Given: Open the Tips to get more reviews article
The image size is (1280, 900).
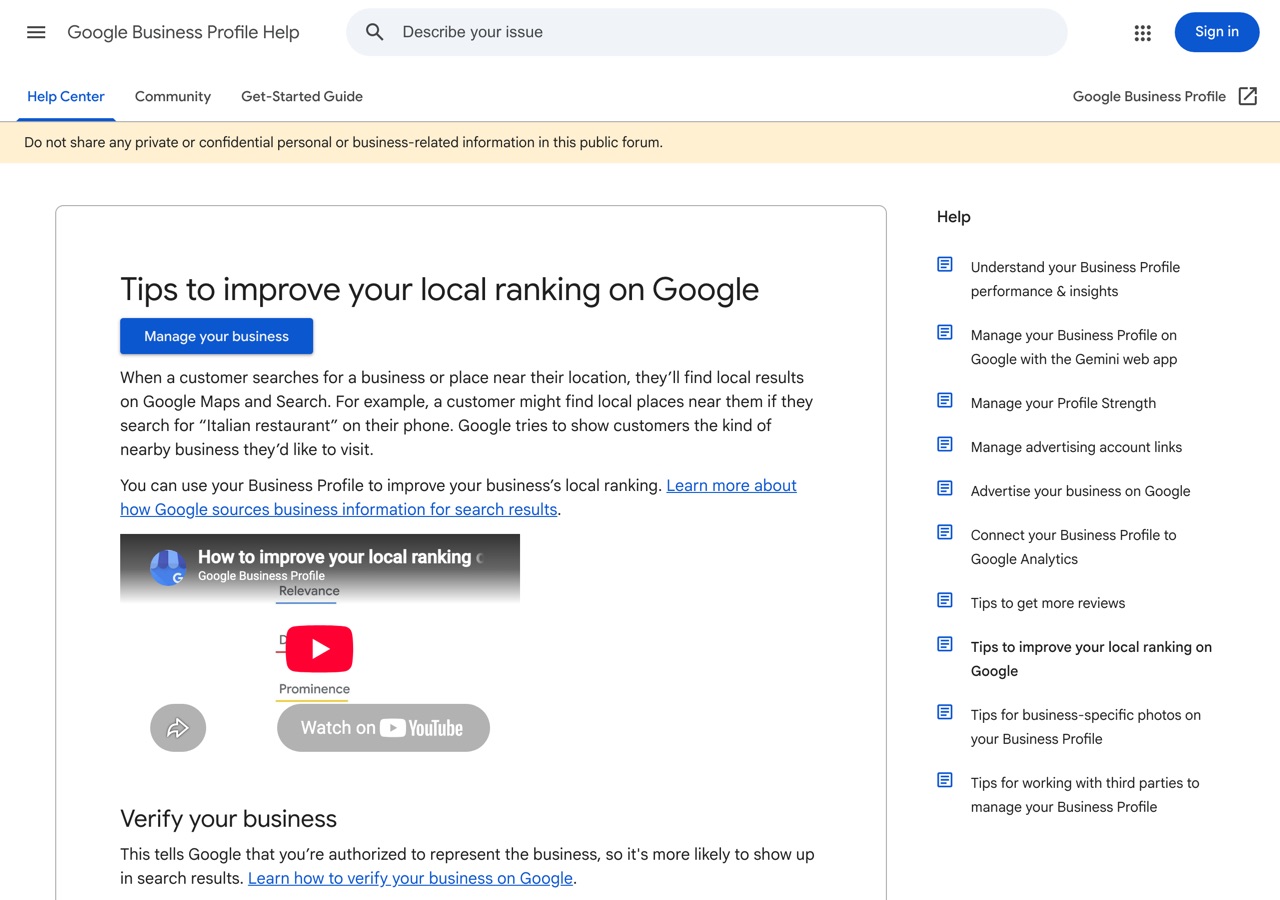Looking at the screenshot, I should [x=1048, y=603].
